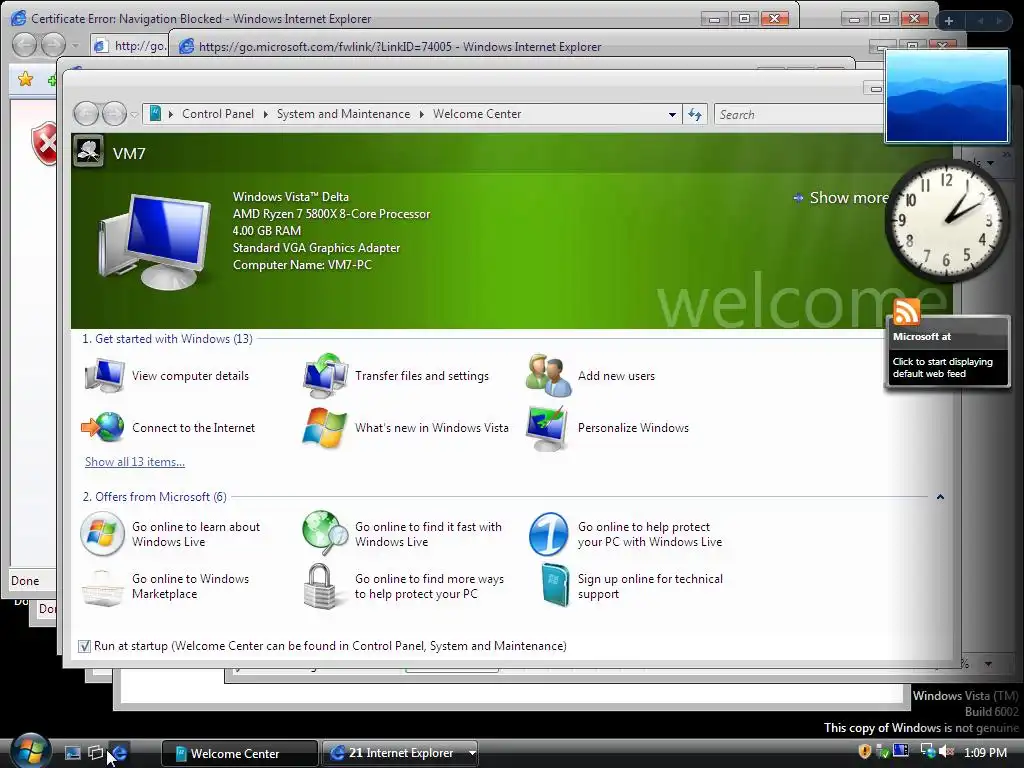Click the Welcome Center address bar icon
This screenshot has height=768, width=1024.
click(x=155, y=114)
